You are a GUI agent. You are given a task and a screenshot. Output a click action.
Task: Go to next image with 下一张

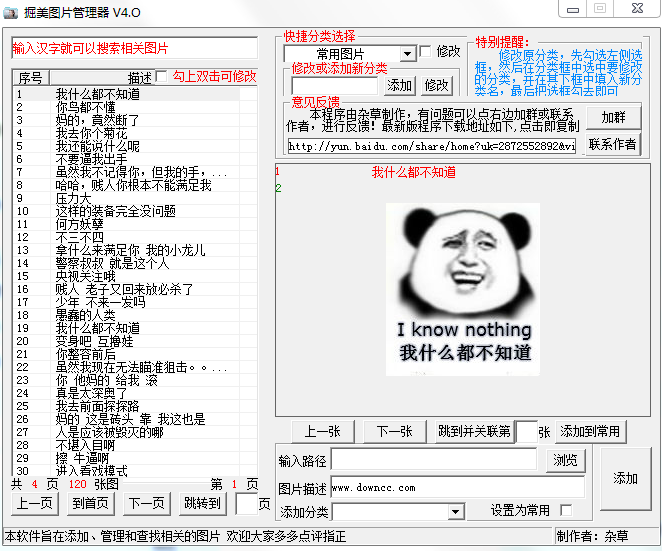click(x=394, y=432)
